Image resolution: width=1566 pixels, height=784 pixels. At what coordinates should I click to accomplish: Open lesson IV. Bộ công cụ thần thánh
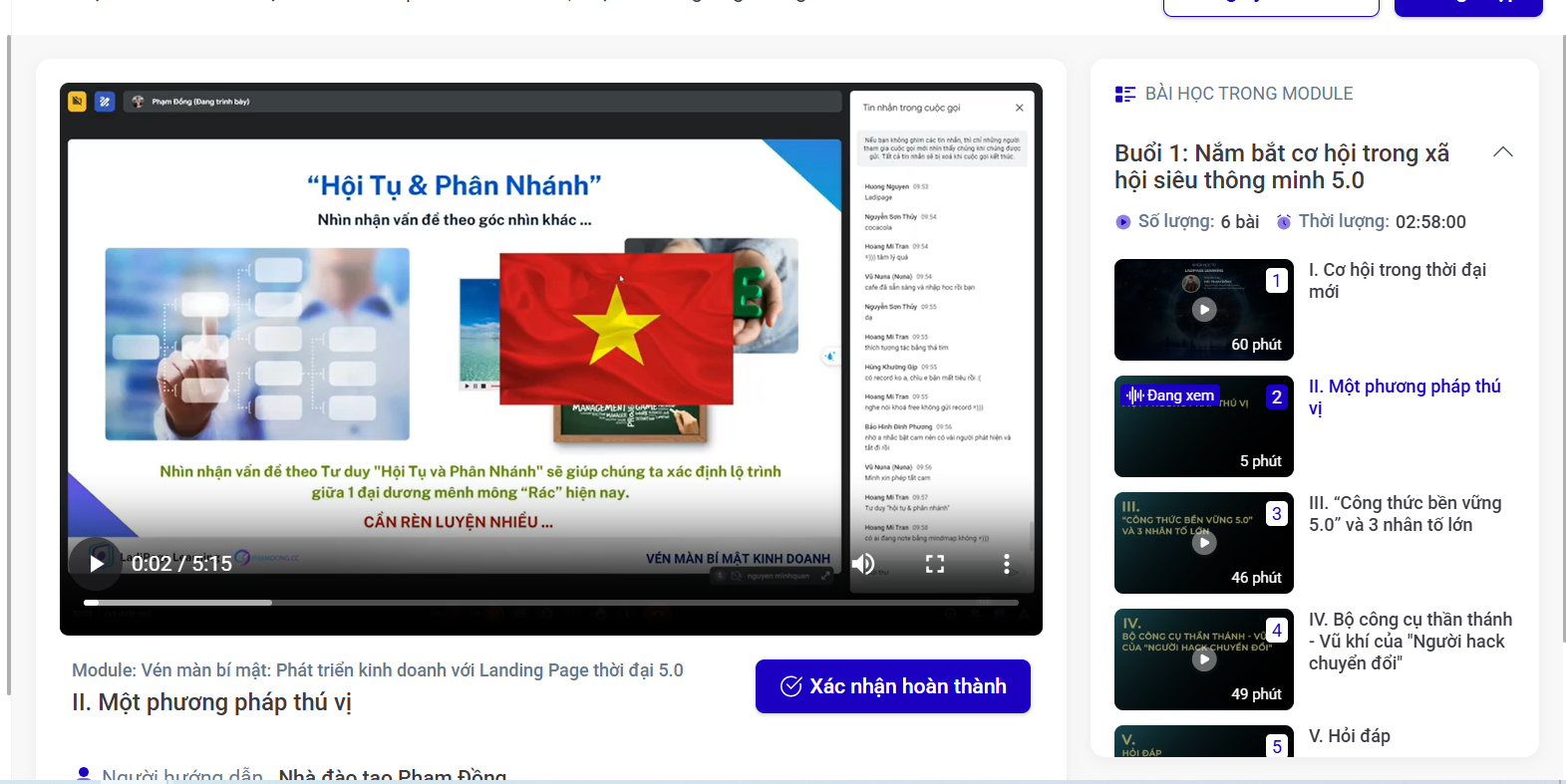1410,642
